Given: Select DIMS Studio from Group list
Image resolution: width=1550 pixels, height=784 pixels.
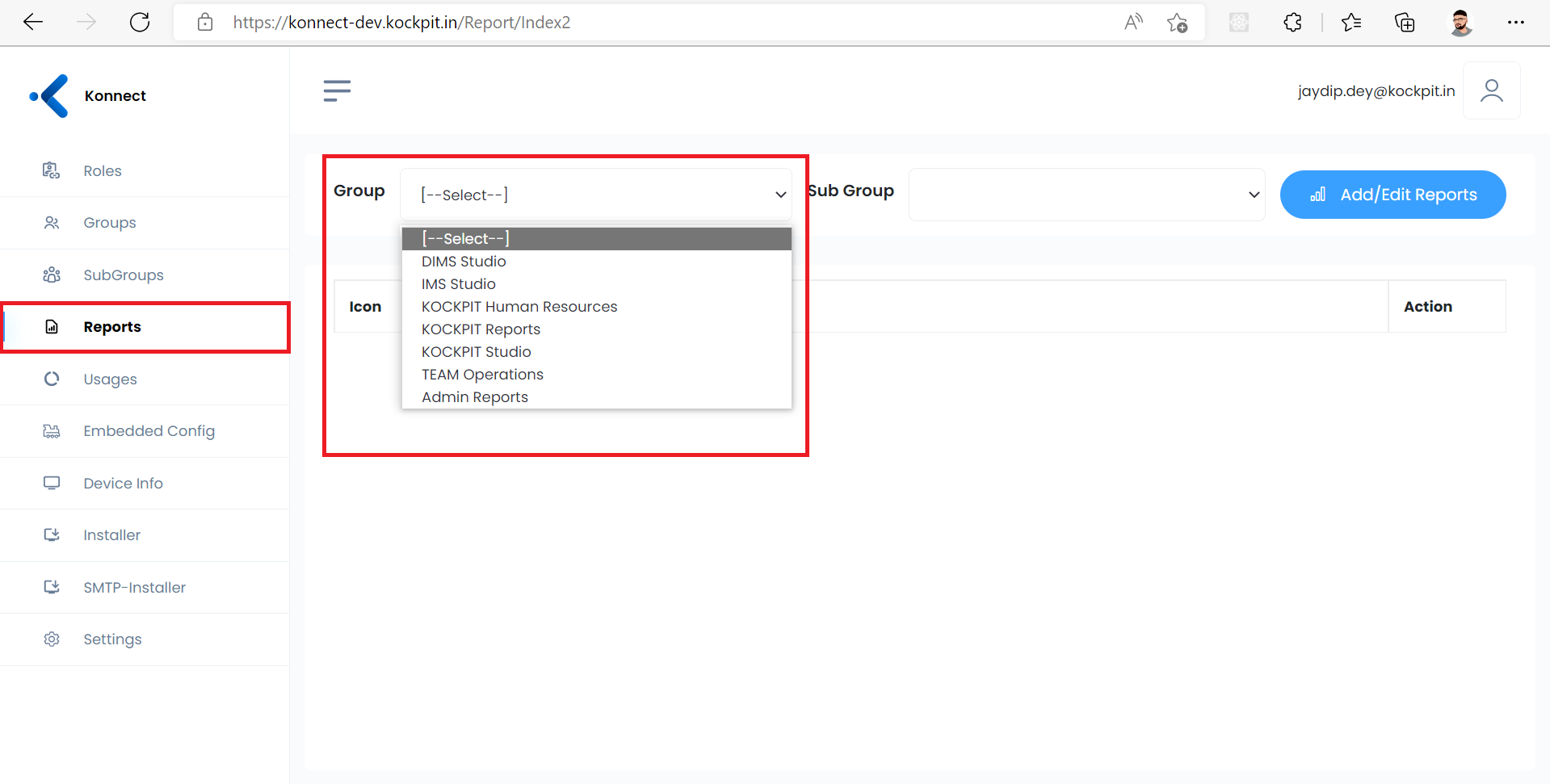Looking at the screenshot, I should tap(596, 262).
